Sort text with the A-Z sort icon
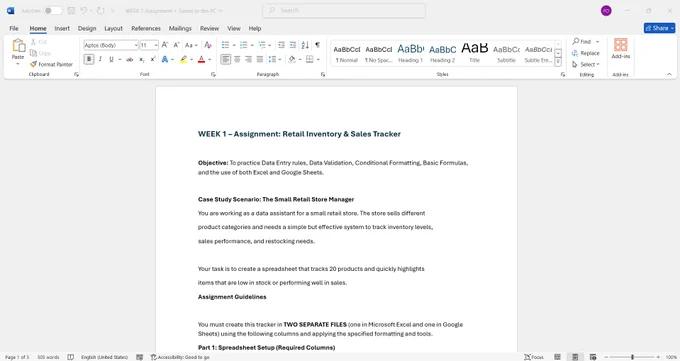The width and height of the screenshot is (680, 361). coord(305,45)
